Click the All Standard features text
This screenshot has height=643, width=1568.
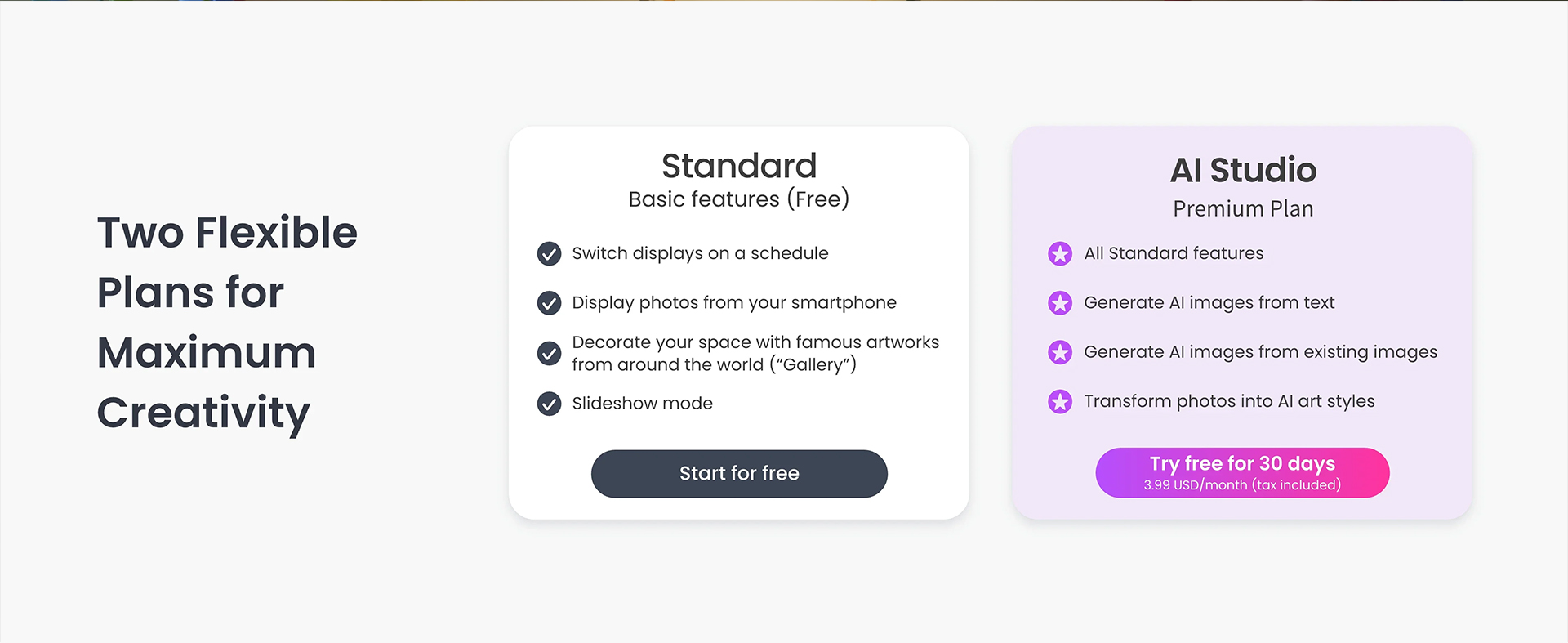1174,253
